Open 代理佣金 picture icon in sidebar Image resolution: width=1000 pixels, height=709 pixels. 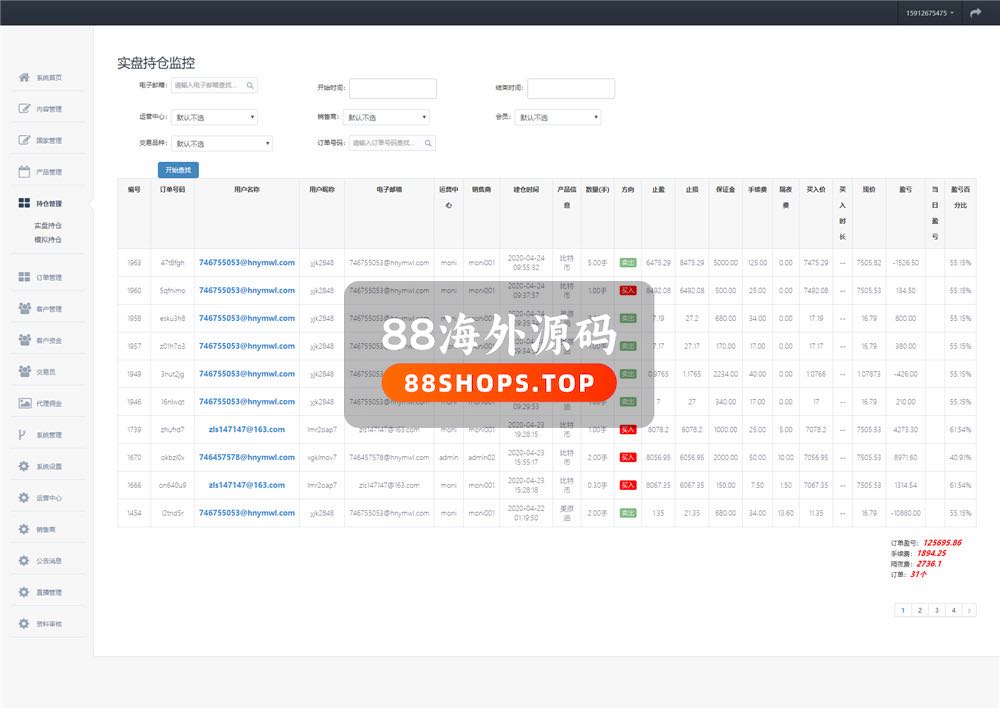click(24, 403)
